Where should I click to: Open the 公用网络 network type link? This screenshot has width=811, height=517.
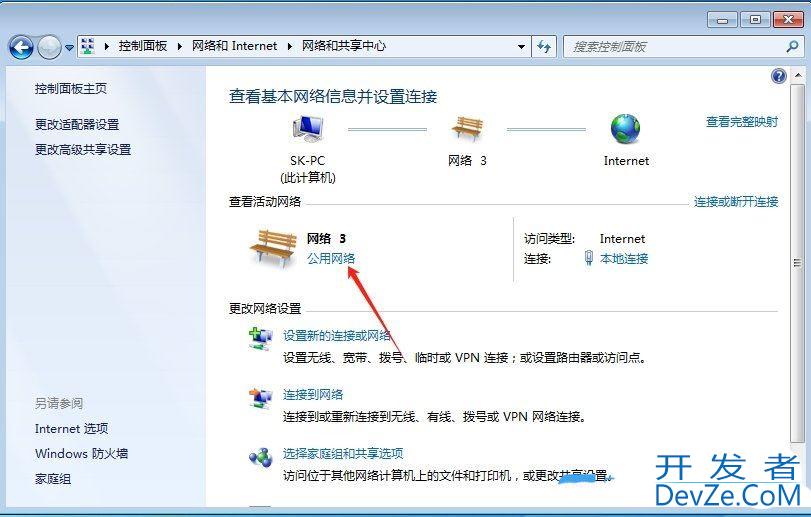[331, 258]
